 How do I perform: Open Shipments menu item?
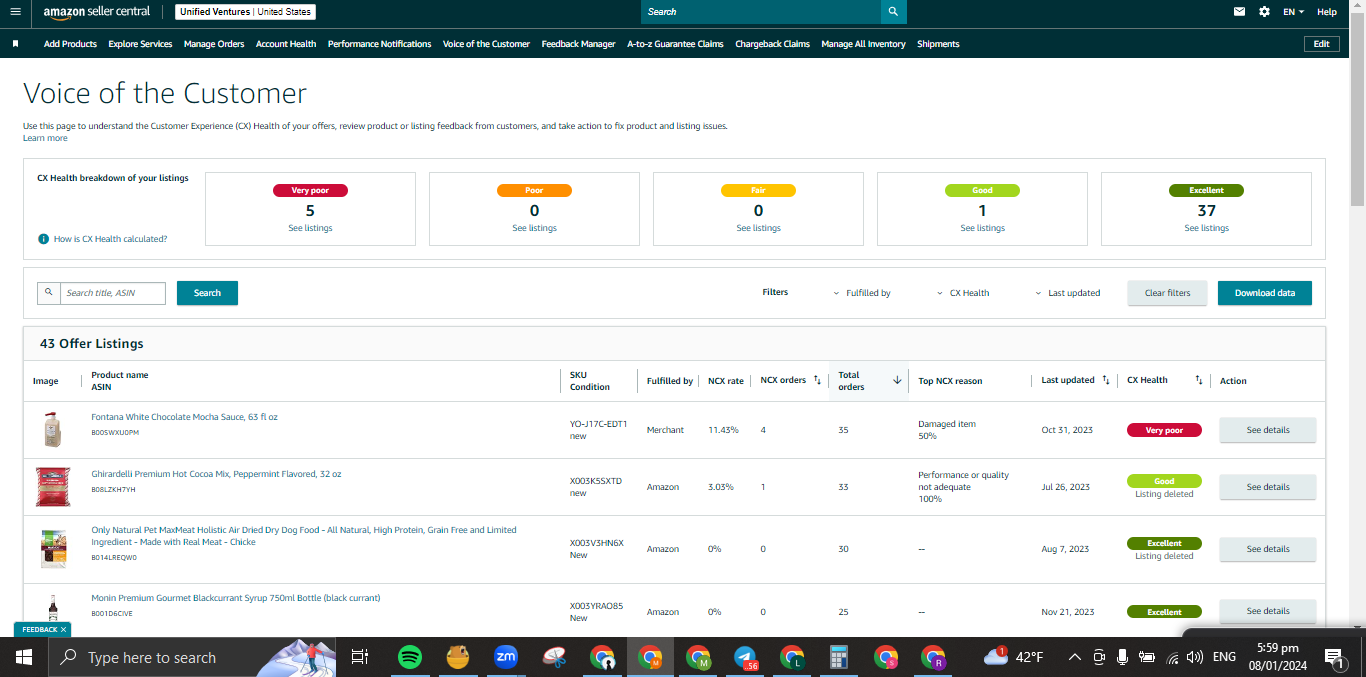click(x=938, y=44)
